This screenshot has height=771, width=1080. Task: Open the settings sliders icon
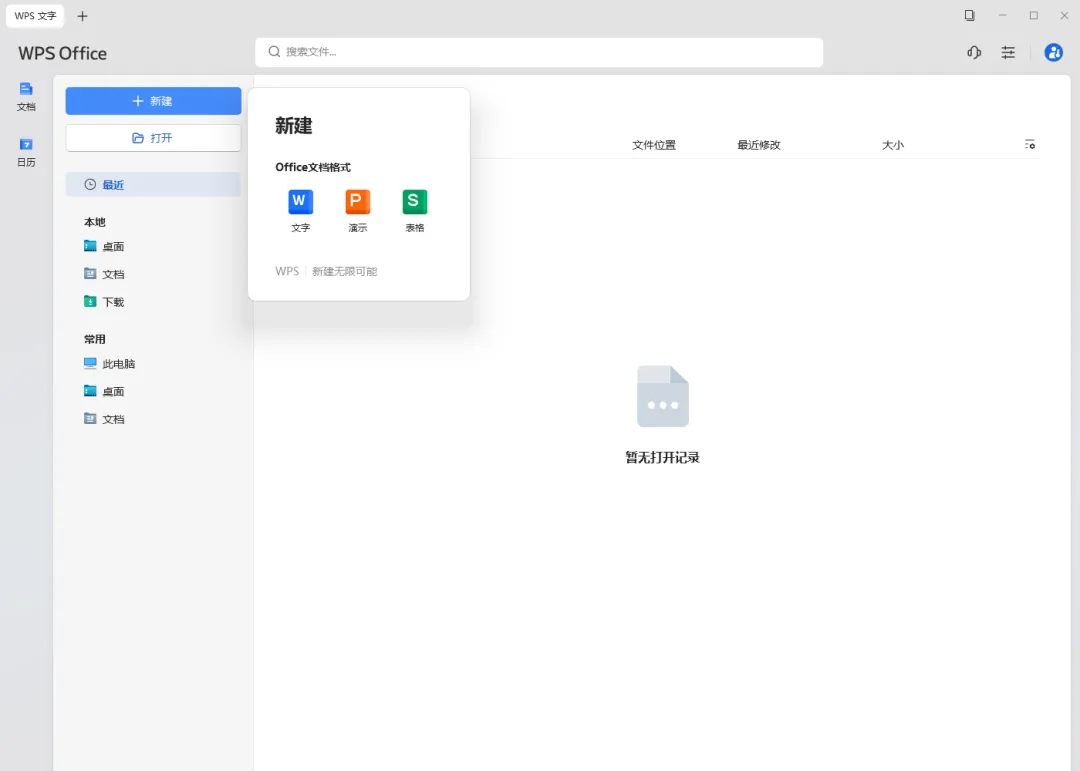point(1008,52)
